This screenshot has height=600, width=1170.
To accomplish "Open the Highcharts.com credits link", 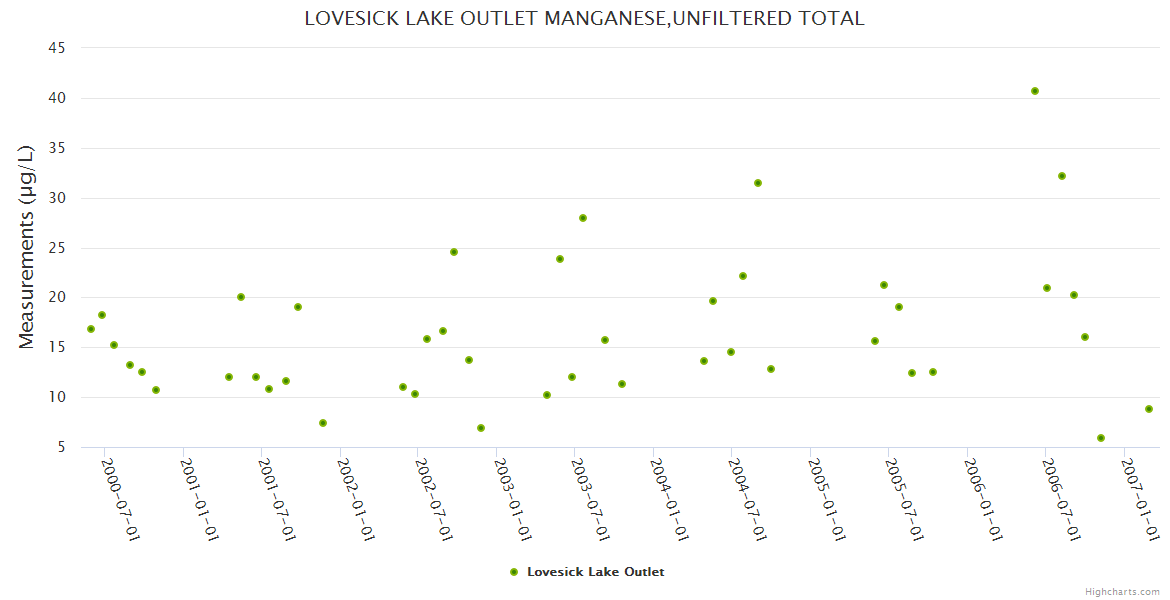I will click(x=1122, y=592).
